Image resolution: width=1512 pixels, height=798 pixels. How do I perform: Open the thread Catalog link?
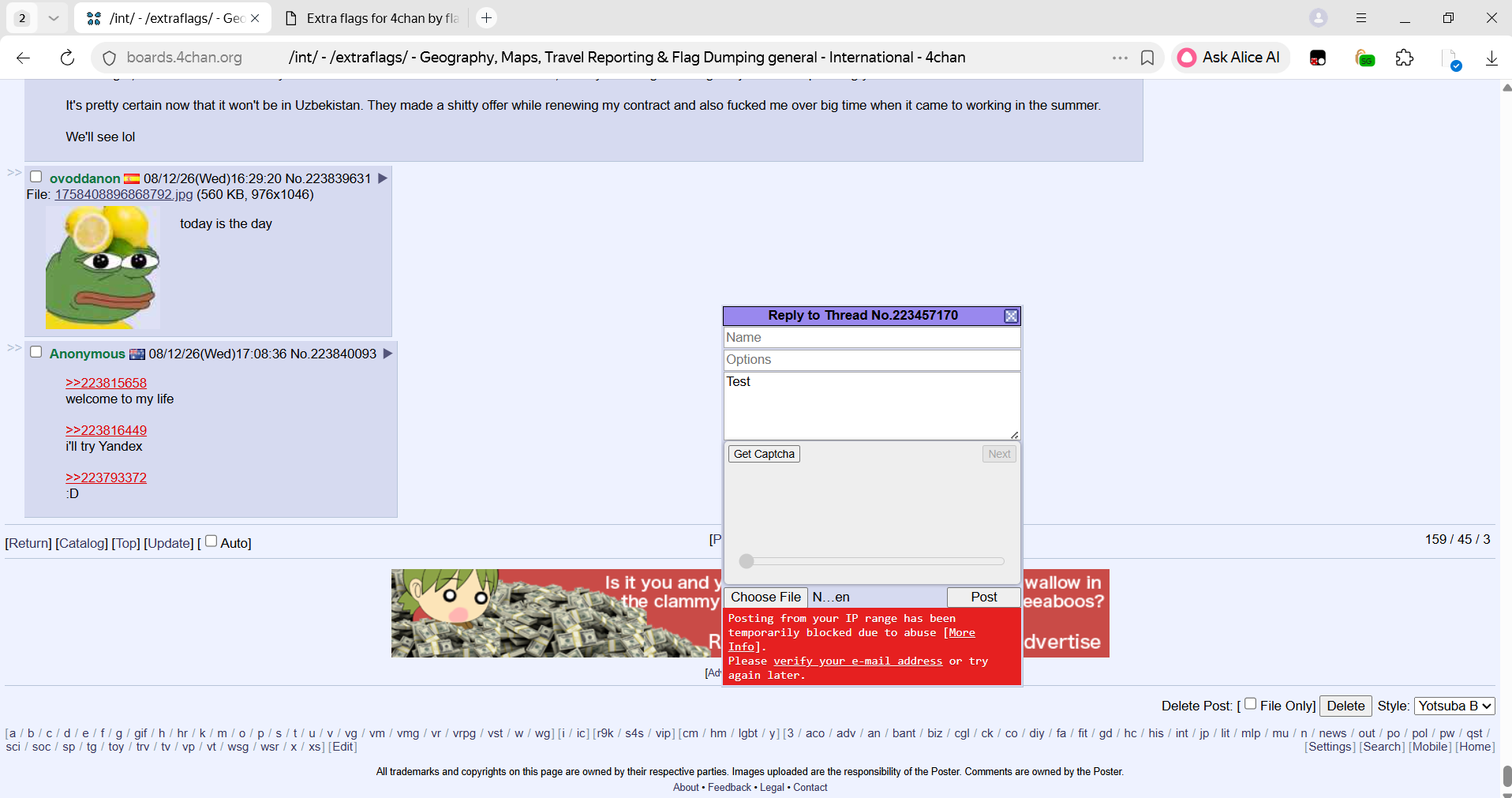pyautogui.click(x=81, y=543)
